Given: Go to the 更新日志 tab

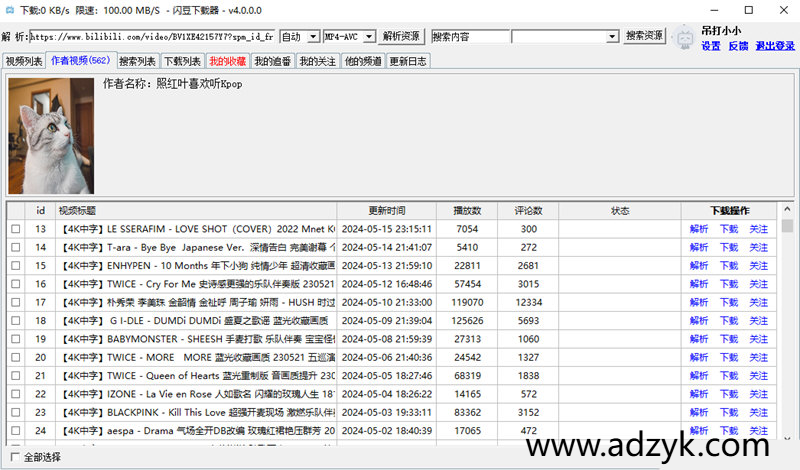Looking at the screenshot, I should [x=407, y=61].
